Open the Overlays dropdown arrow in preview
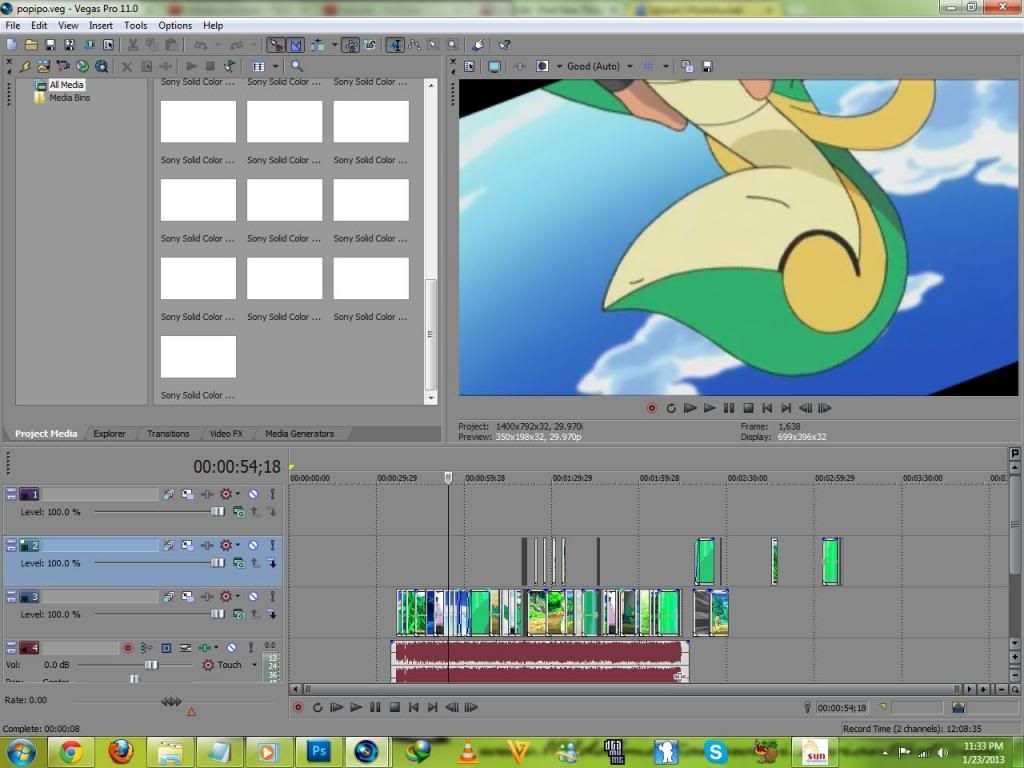Image resolution: width=1024 pixels, height=768 pixels. [x=665, y=67]
